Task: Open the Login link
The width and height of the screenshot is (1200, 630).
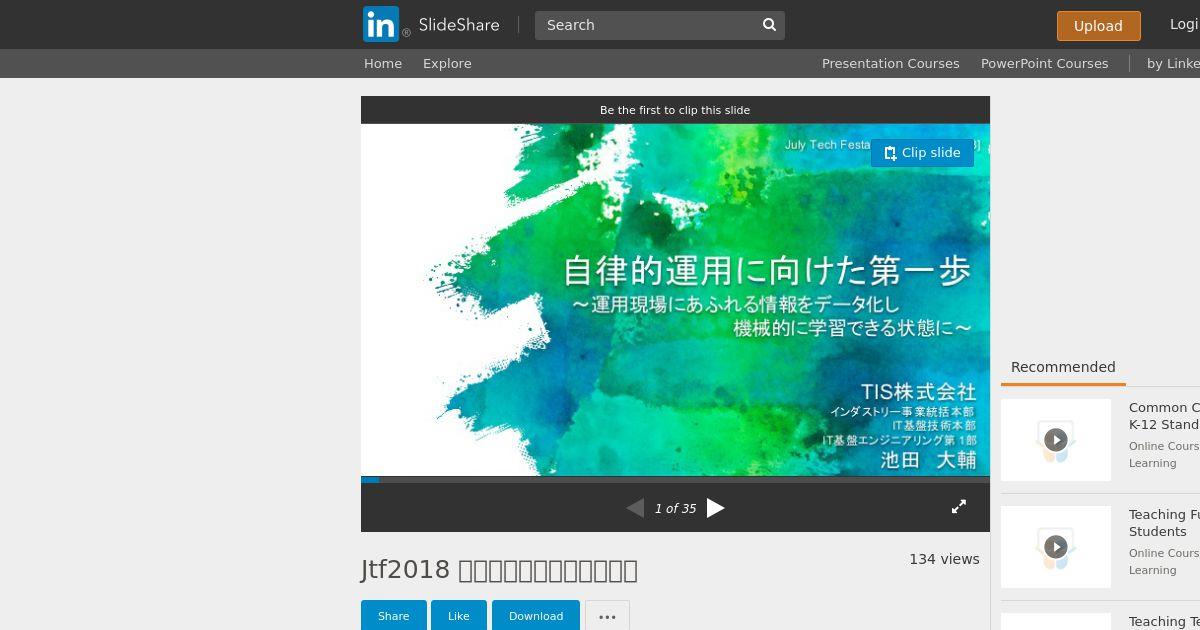Action: point(1185,25)
